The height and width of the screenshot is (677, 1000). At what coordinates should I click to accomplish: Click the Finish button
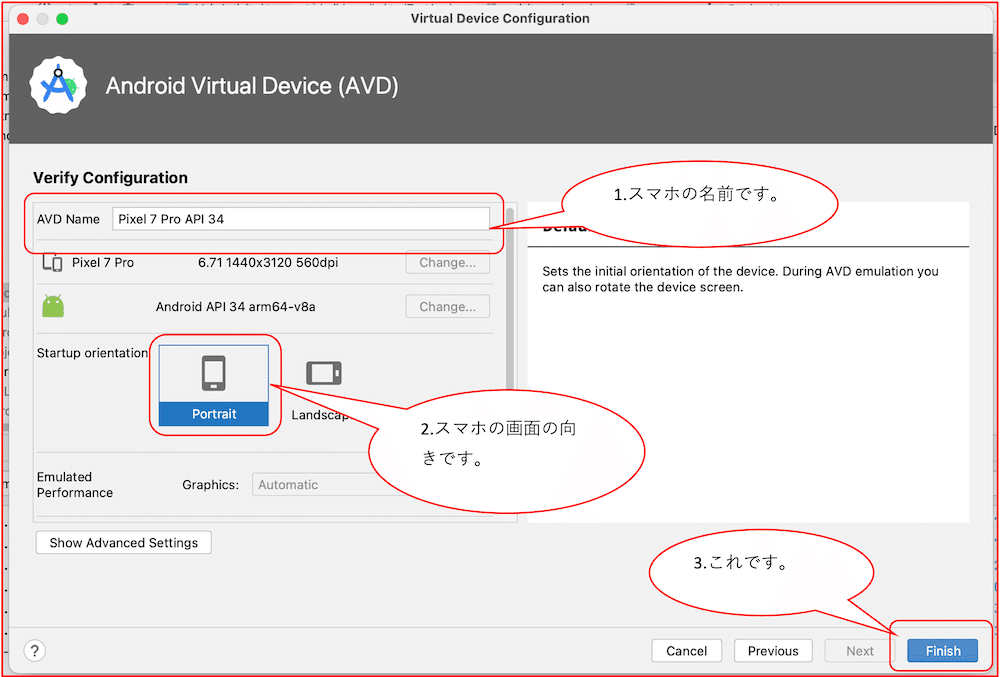click(943, 651)
